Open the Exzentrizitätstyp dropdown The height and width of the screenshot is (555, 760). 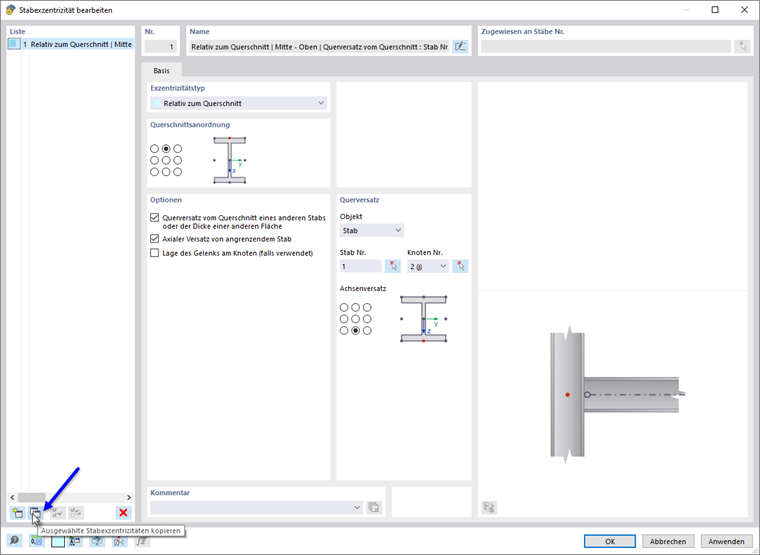238,103
